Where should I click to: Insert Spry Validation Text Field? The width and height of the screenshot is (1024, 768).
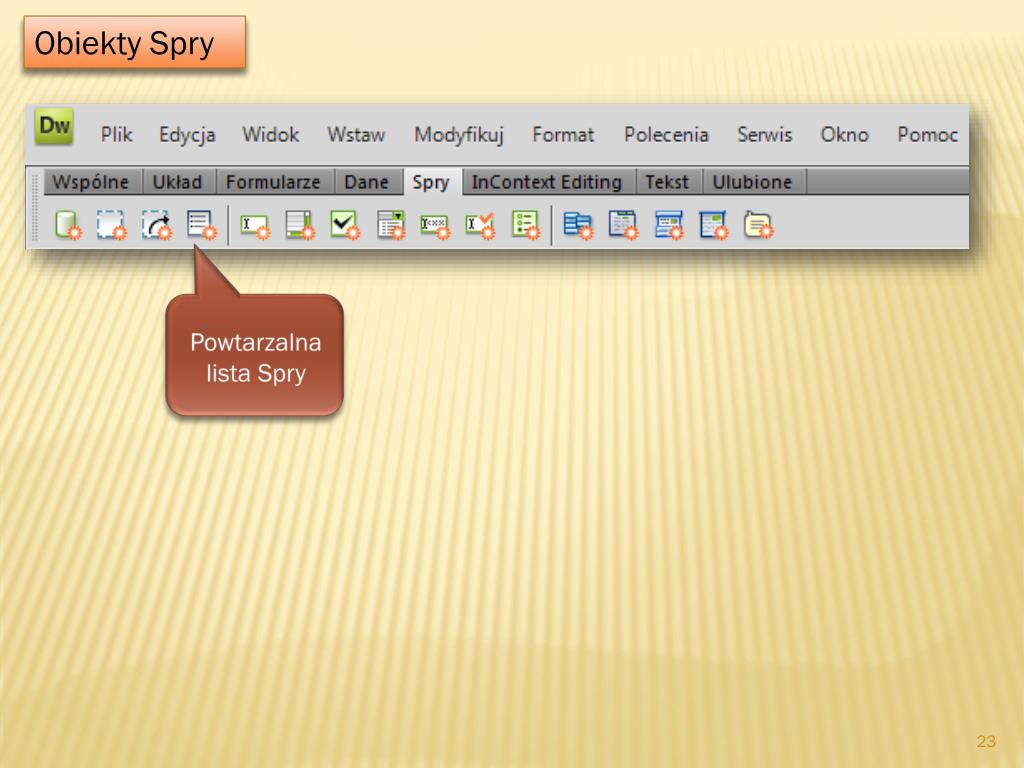click(x=255, y=226)
